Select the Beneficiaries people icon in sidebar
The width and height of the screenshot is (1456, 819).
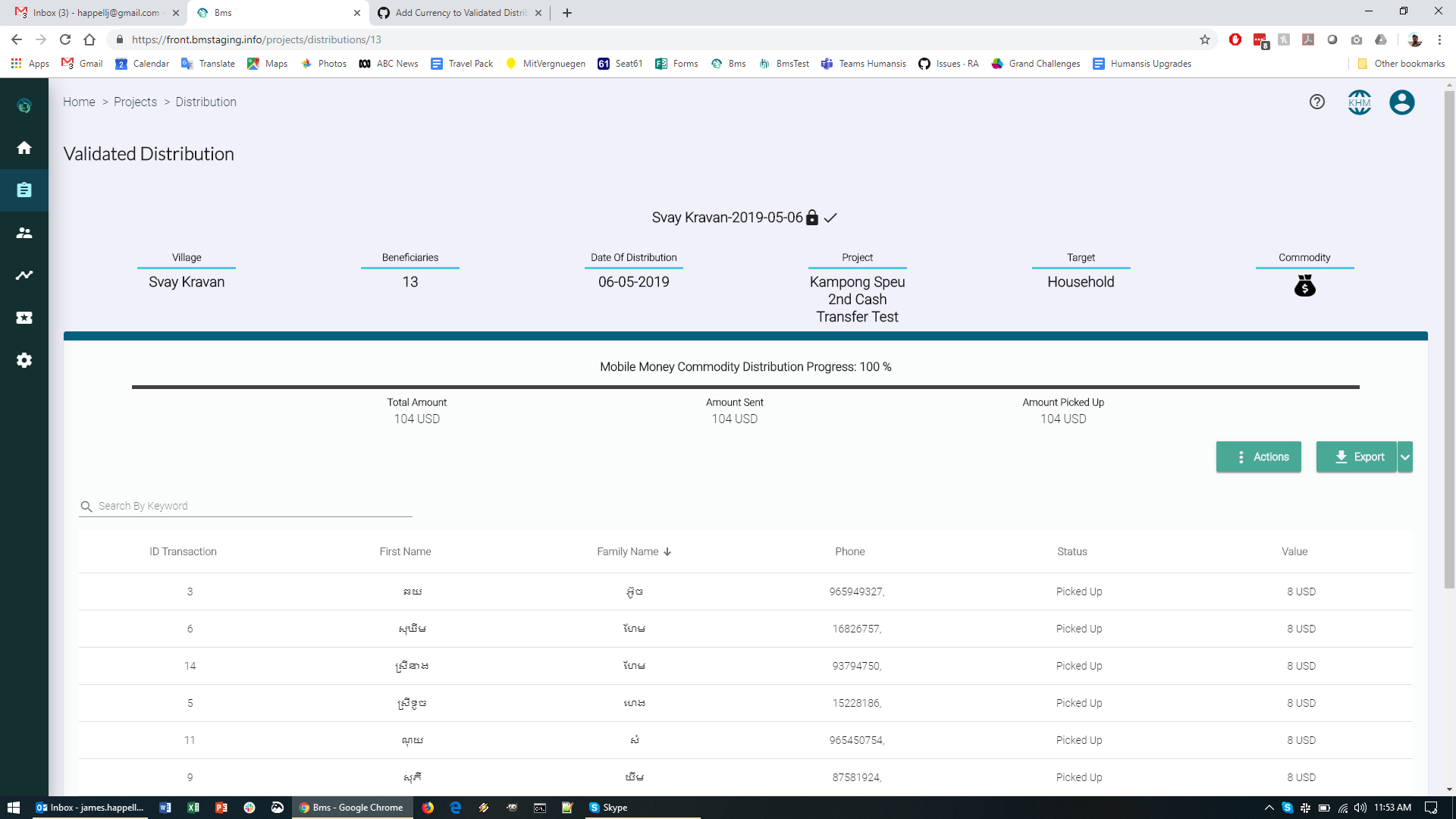point(24,233)
